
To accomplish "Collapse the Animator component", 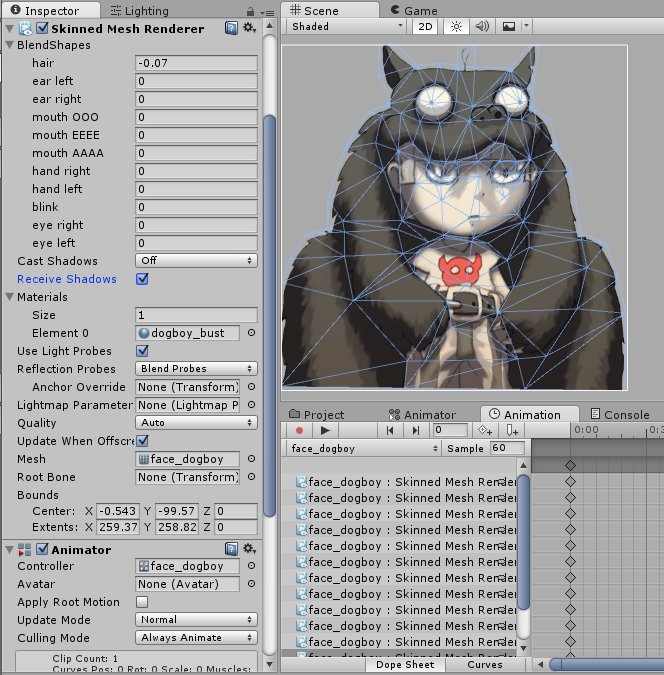I will pyautogui.click(x=9, y=550).
